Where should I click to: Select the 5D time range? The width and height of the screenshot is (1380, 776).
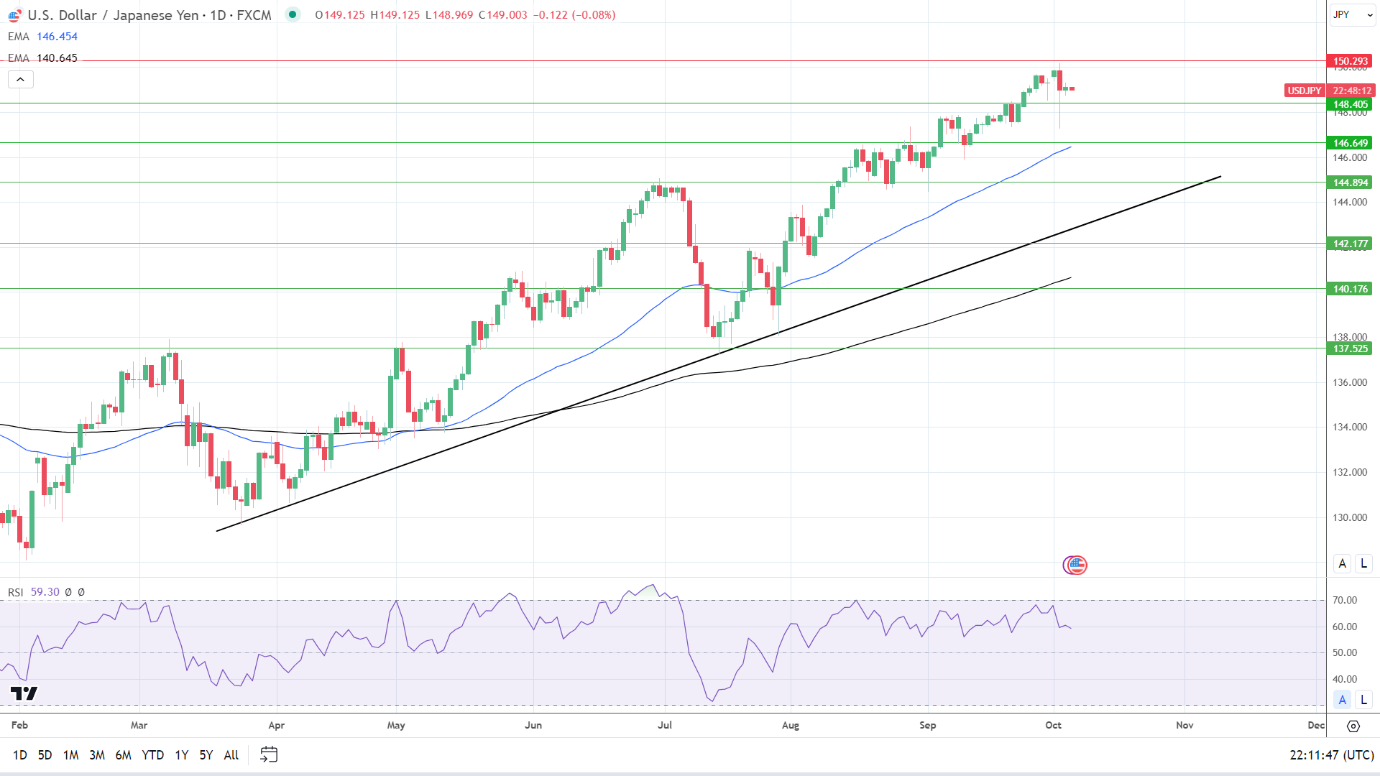(x=45, y=755)
